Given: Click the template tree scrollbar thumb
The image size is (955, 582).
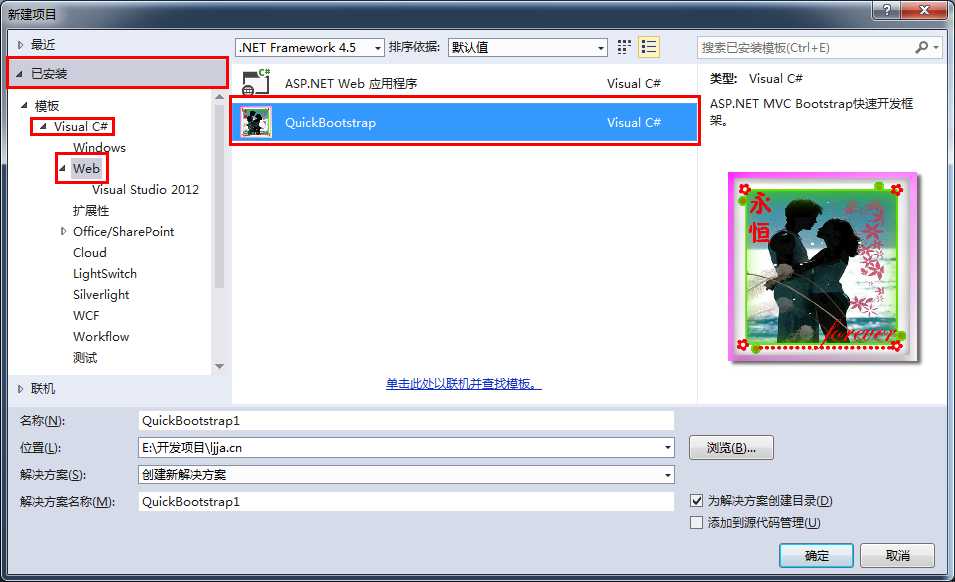Looking at the screenshot, I should [x=219, y=195].
